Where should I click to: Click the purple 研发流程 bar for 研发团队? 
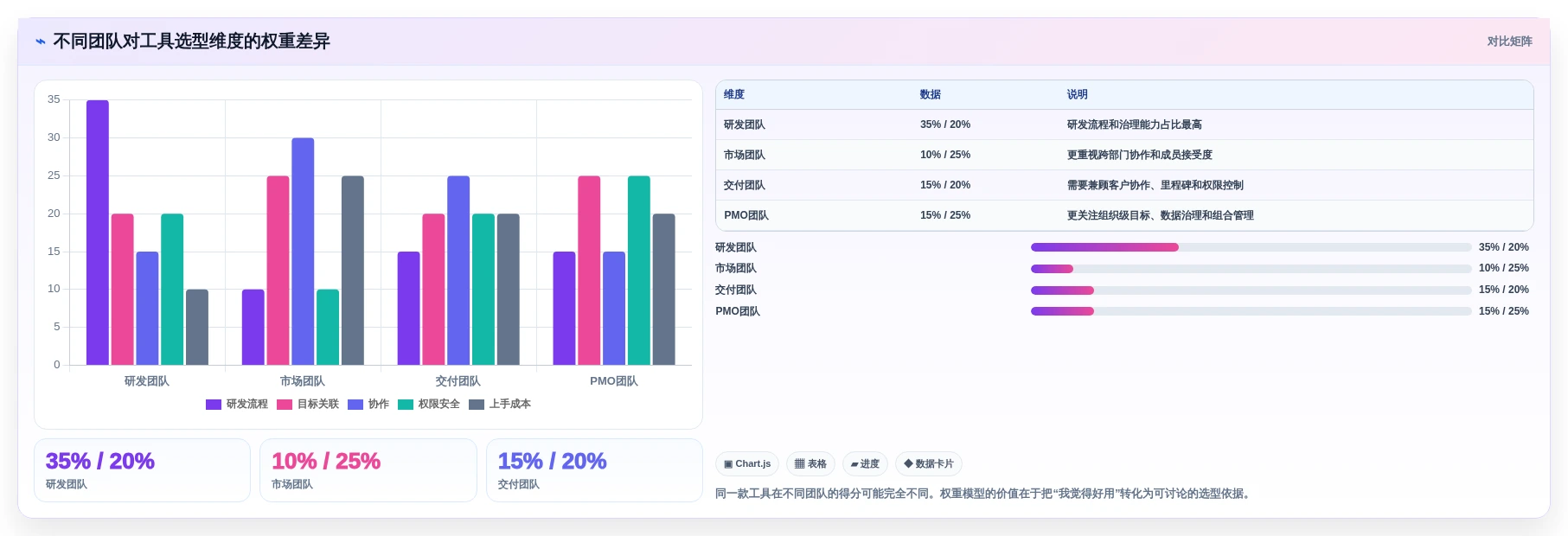98,233
